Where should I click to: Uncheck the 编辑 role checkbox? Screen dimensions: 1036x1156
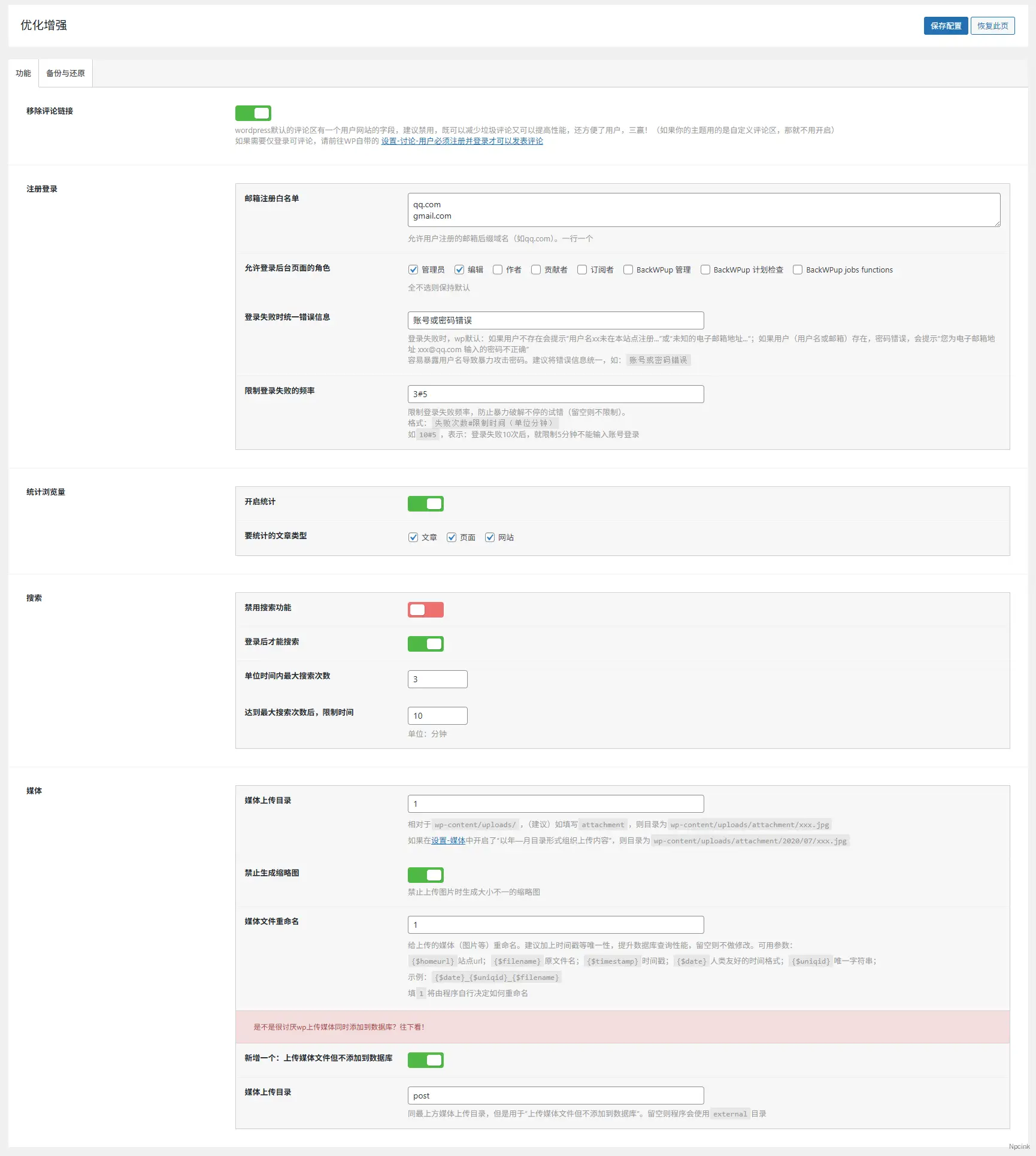pyautogui.click(x=460, y=270)
